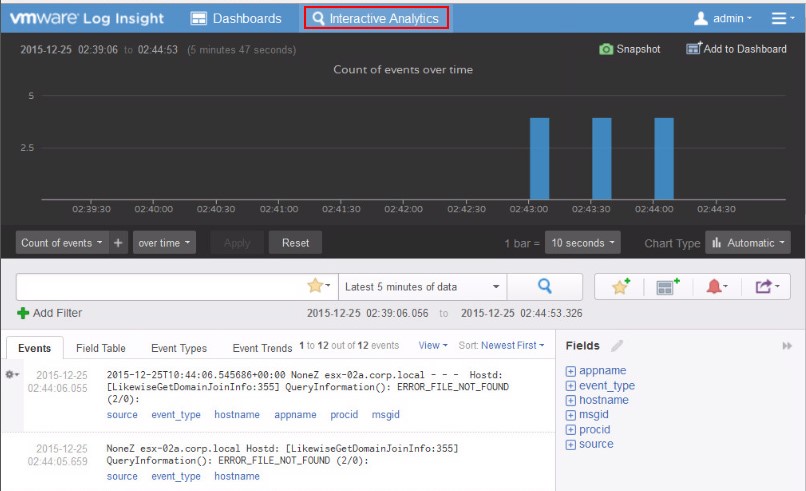The width and height of the screenshot is (806, 491).
Task: Switch to the Field Table tab
Action: [x=101, y=348]
